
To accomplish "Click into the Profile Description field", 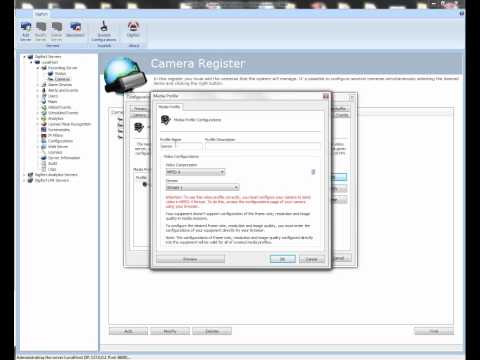I will pyautogui.click(x=263, y=146).
